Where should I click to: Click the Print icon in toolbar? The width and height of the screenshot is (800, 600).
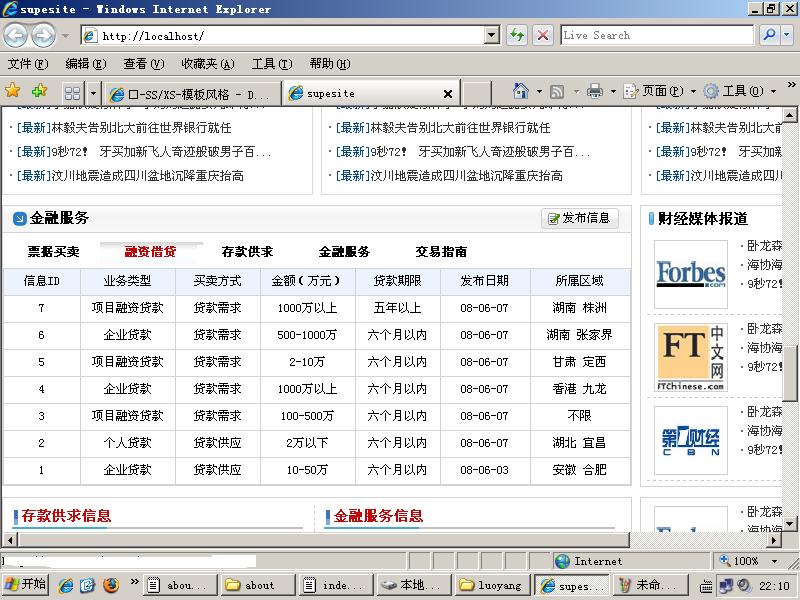595,91
